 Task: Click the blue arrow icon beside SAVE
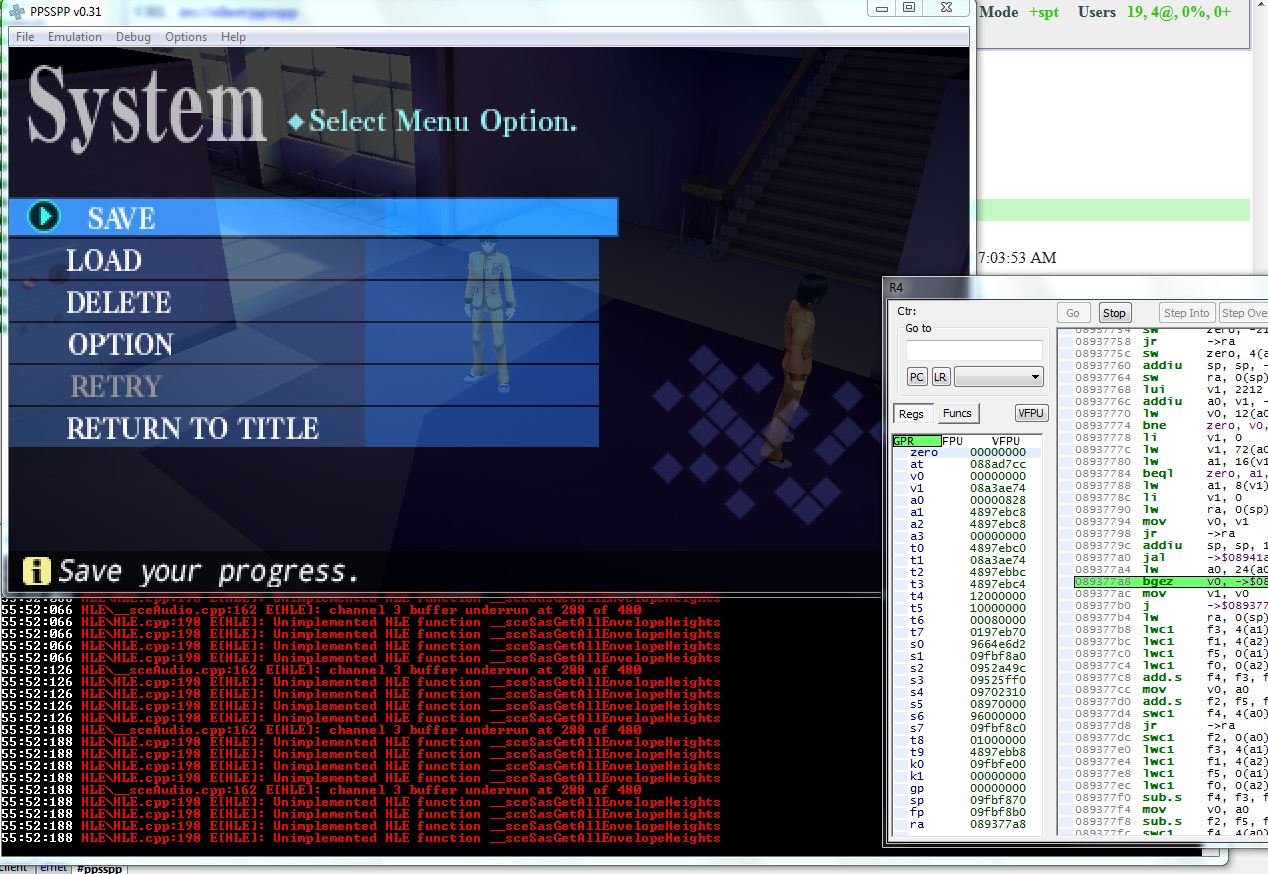coord(44,217)
